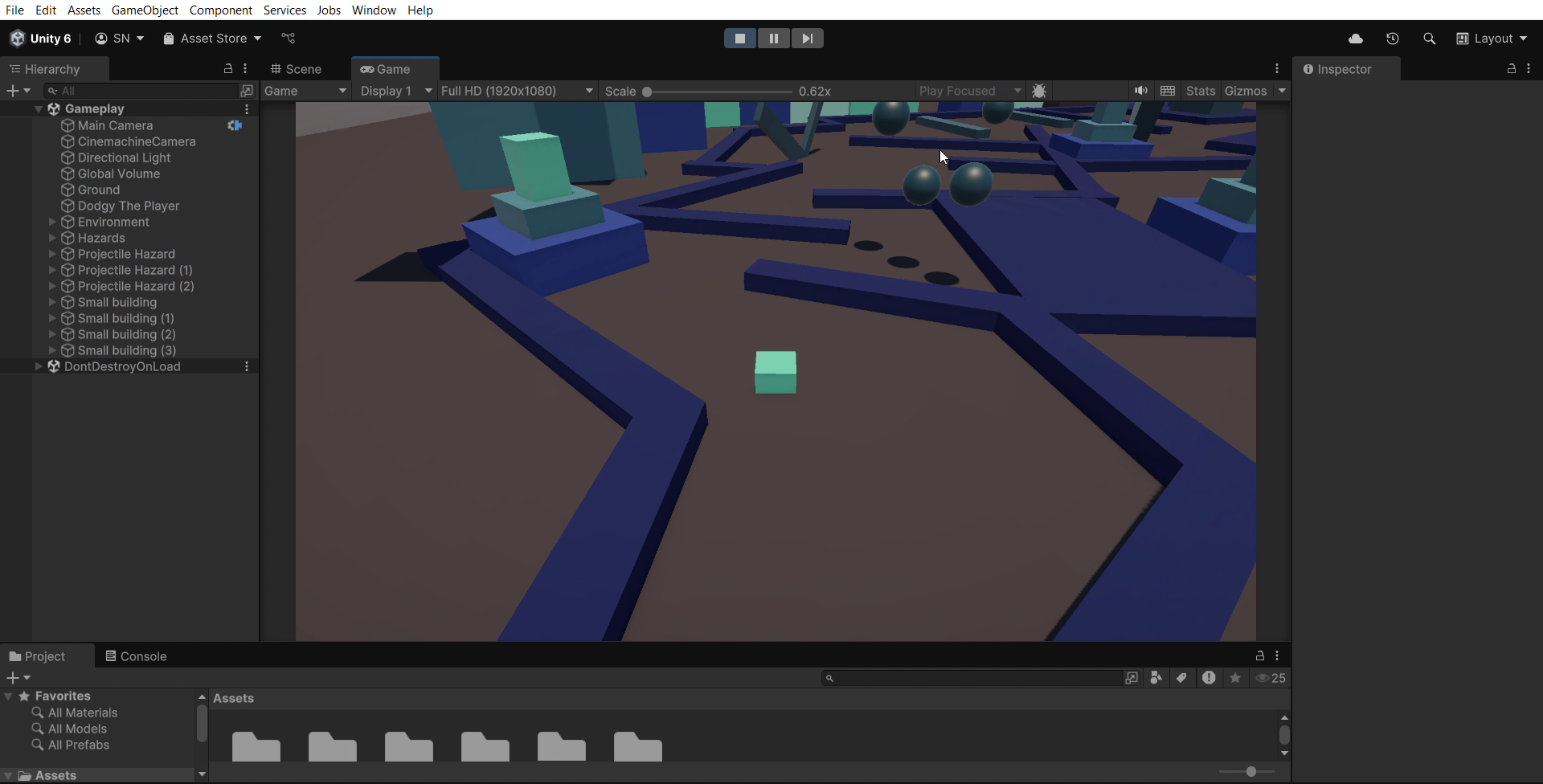Search by label icon in Project
1543x784 pixels.
pos(1181,678)
